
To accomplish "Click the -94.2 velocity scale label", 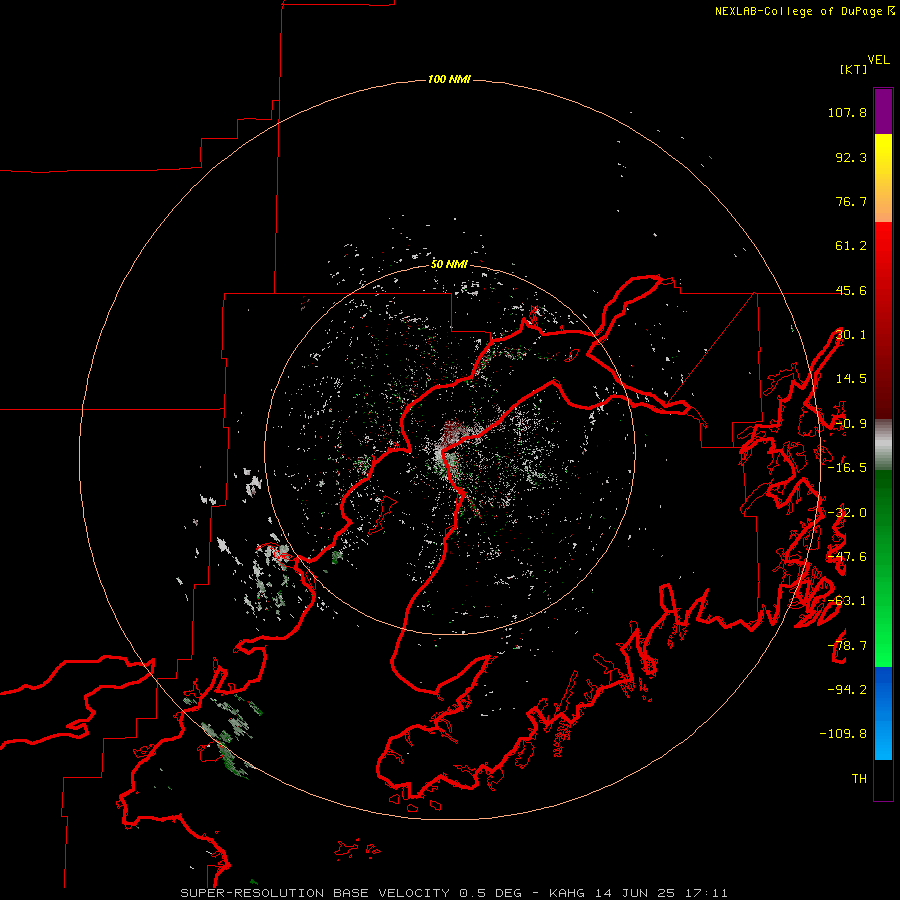I will [847, 690].
